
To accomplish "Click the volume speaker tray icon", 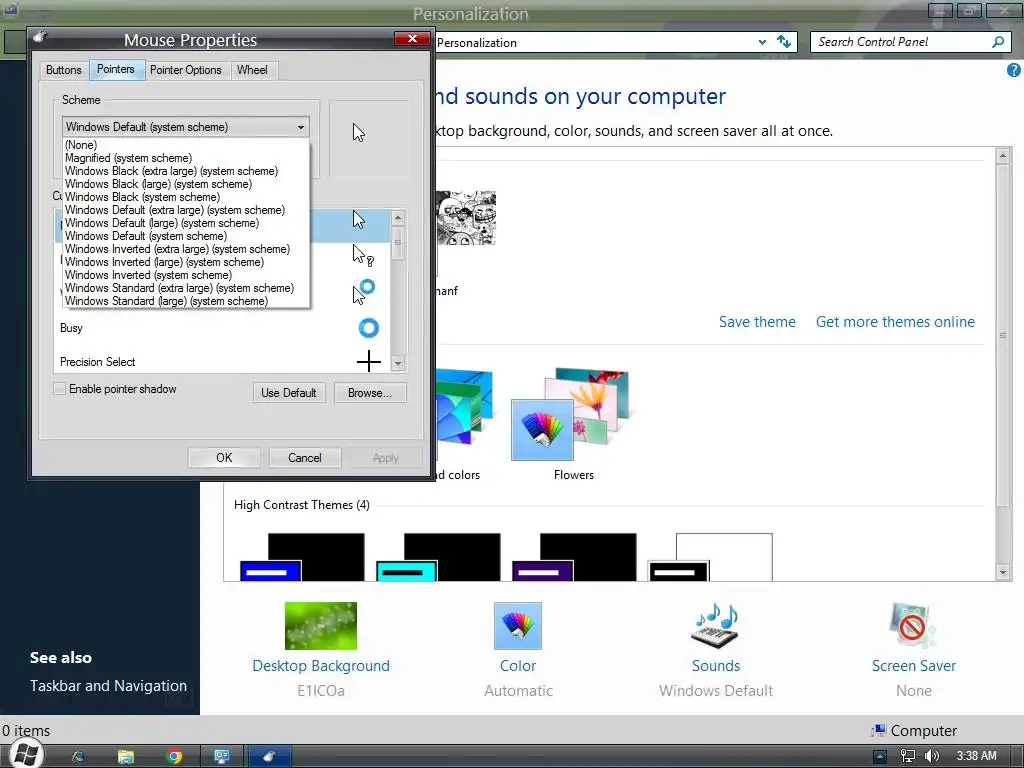I will 932,756.
